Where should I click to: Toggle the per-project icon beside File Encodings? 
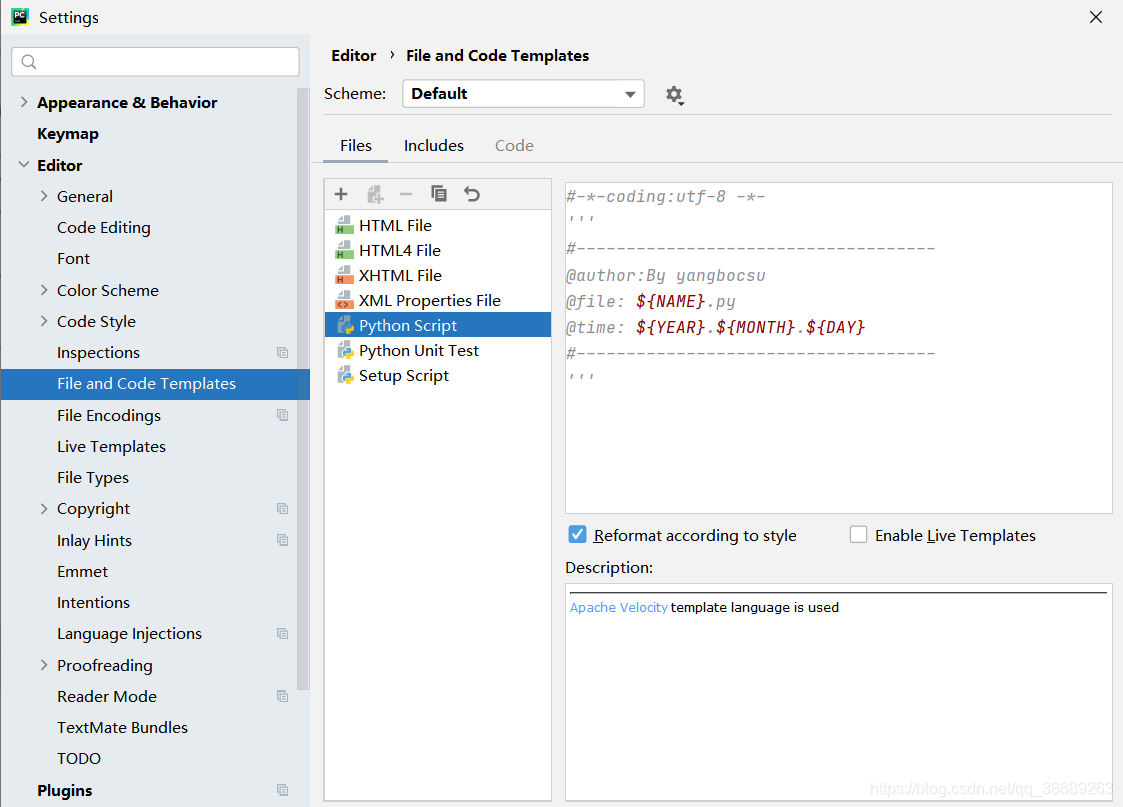[x=282, y=415]
